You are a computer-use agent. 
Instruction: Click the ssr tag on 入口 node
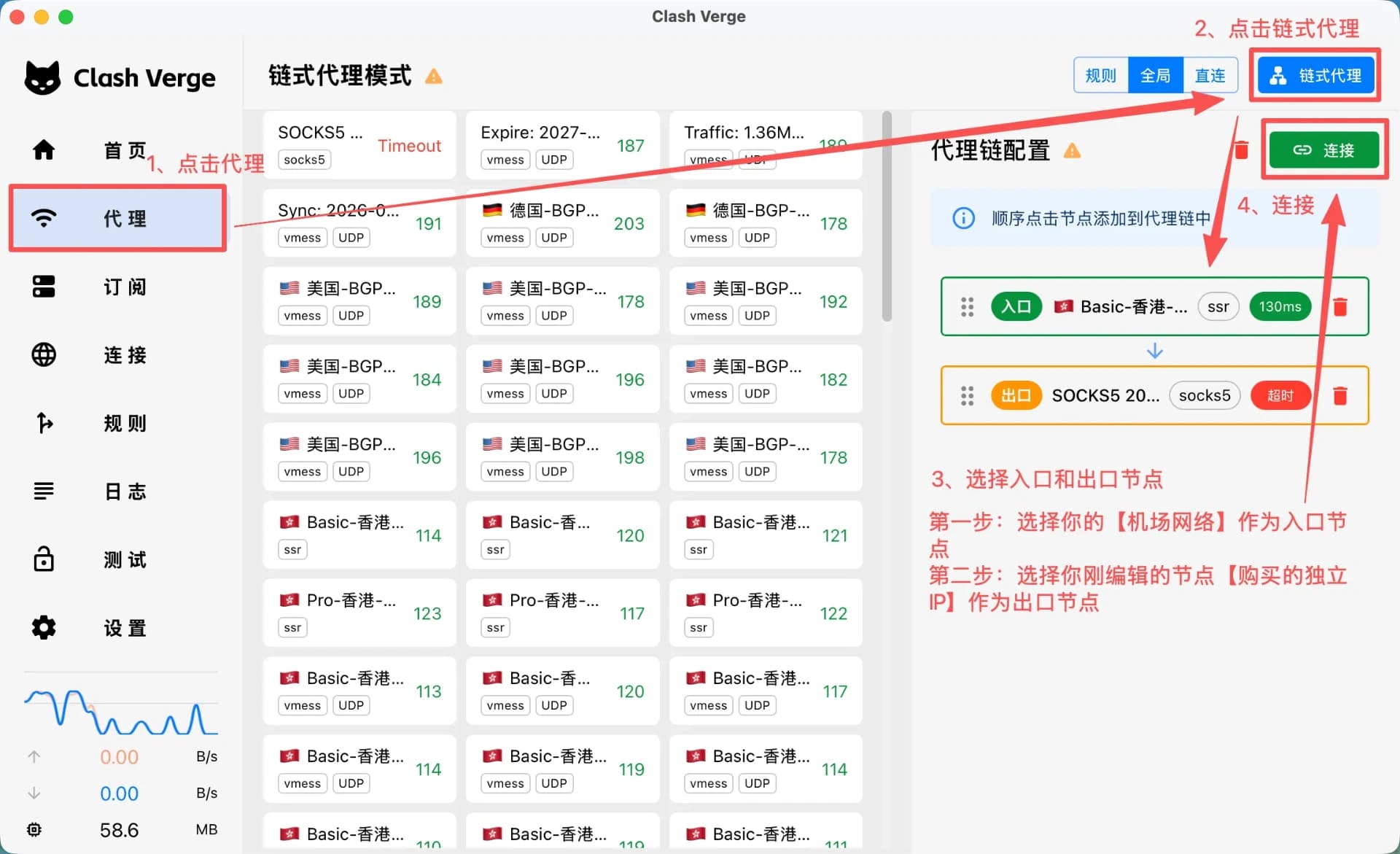pyautogui.click(x=1218, y=307)
